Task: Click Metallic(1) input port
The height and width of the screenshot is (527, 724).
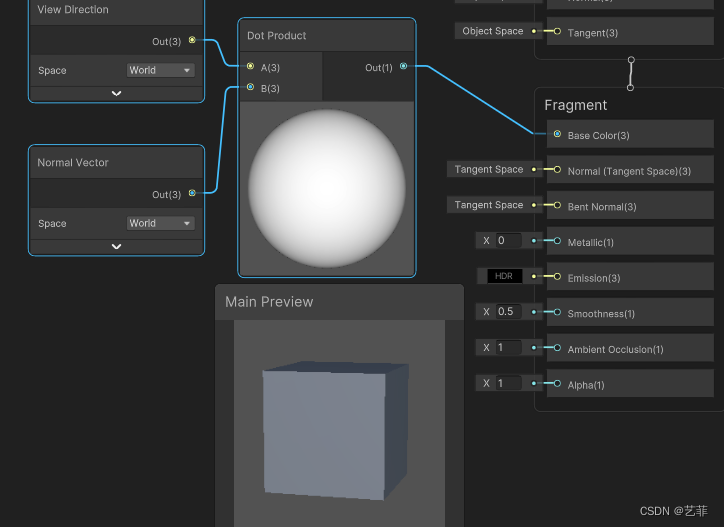Action: [557, 241]
